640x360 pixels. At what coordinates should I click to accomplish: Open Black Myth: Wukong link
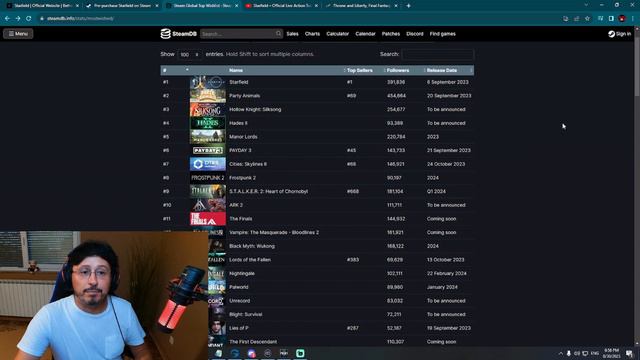coord(252,246)
